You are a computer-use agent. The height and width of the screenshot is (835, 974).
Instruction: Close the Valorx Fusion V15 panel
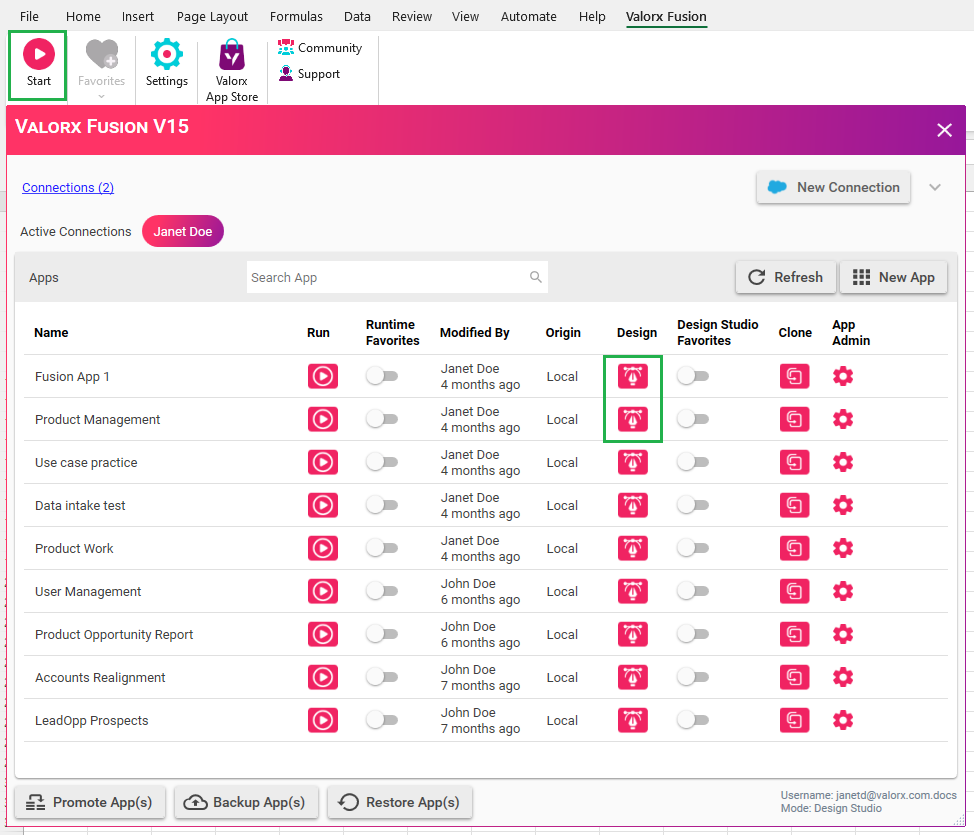click(x=944, y=130)
